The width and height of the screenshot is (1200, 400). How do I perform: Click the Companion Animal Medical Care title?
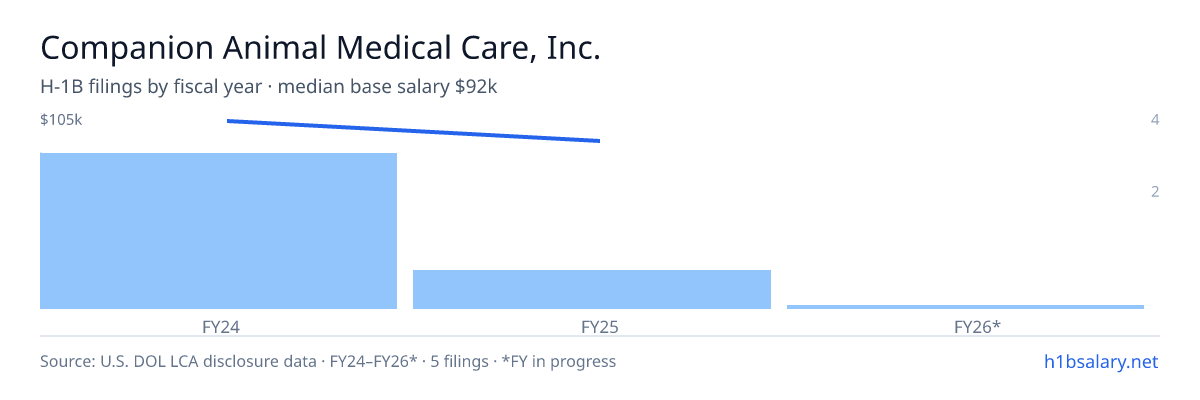320,48
